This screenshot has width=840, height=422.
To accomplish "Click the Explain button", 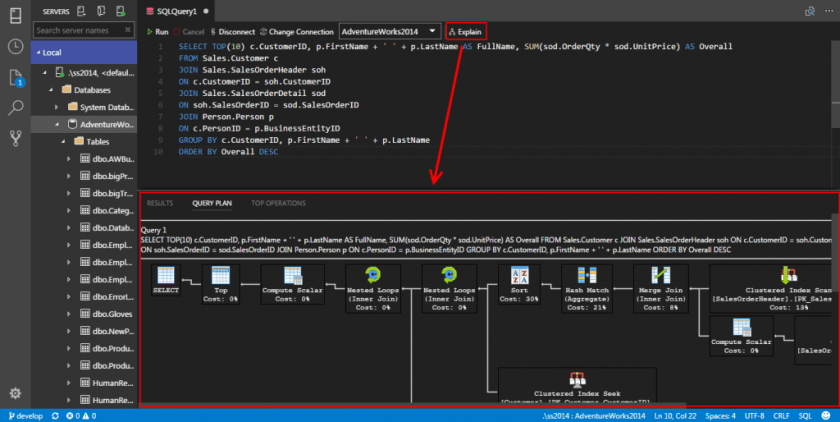I will tap(466, 32).
